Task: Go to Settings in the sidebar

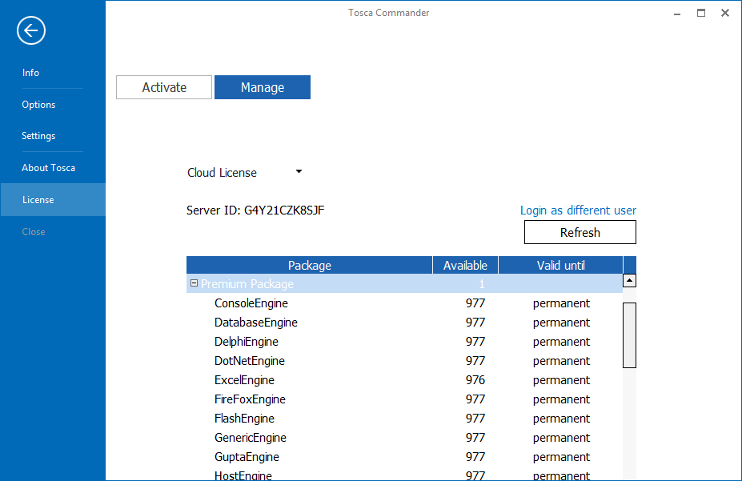Action: pos(39,136)
